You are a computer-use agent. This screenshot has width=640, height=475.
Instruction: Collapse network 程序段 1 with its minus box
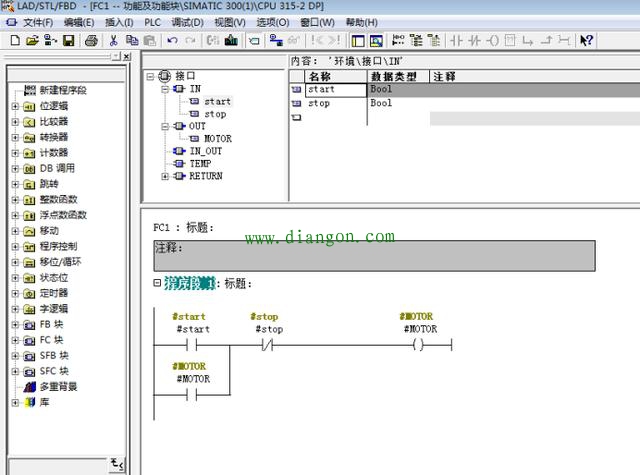tap(157, 283)
